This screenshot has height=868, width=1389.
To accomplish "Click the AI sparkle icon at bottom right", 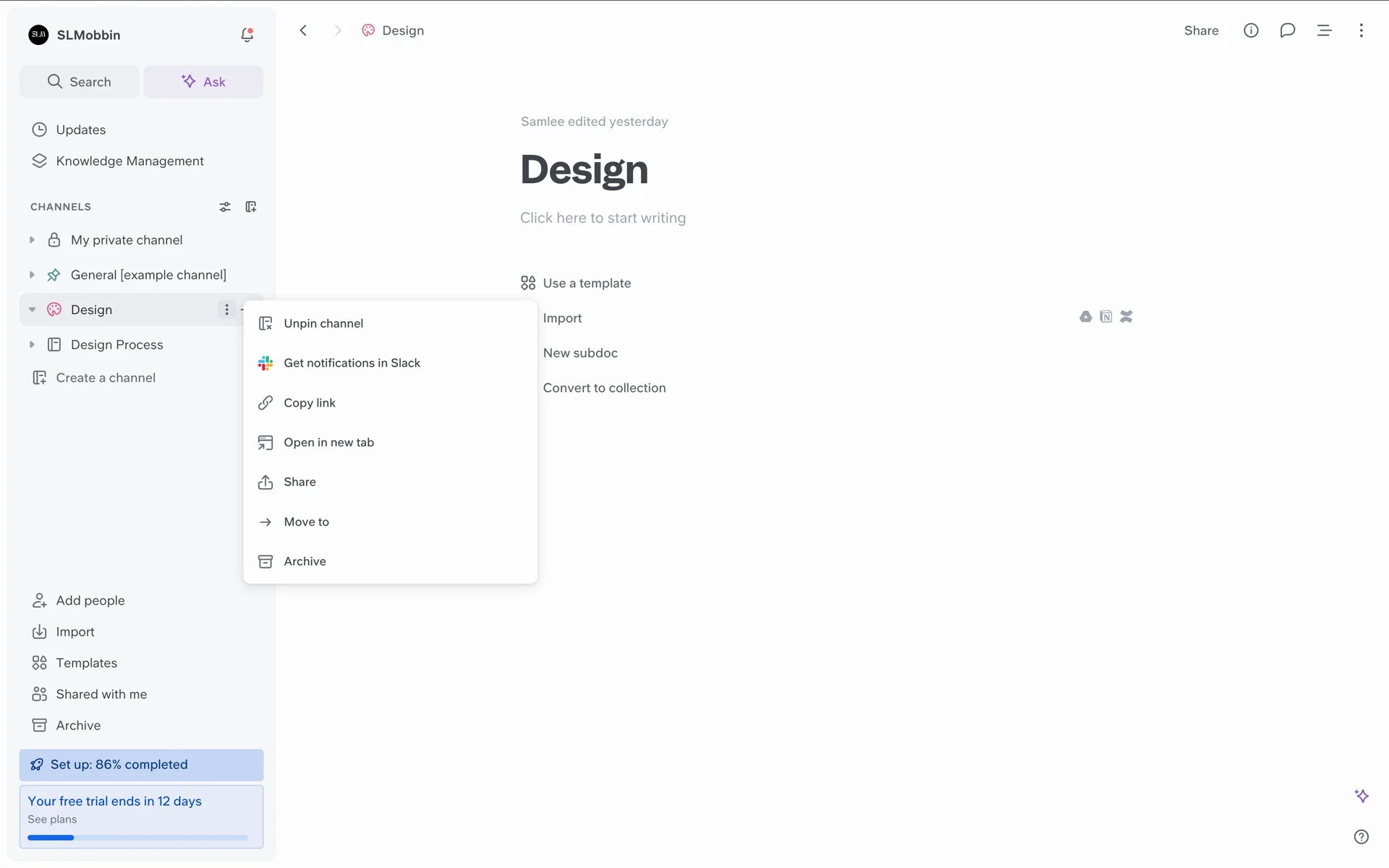I will point(1361,796).
